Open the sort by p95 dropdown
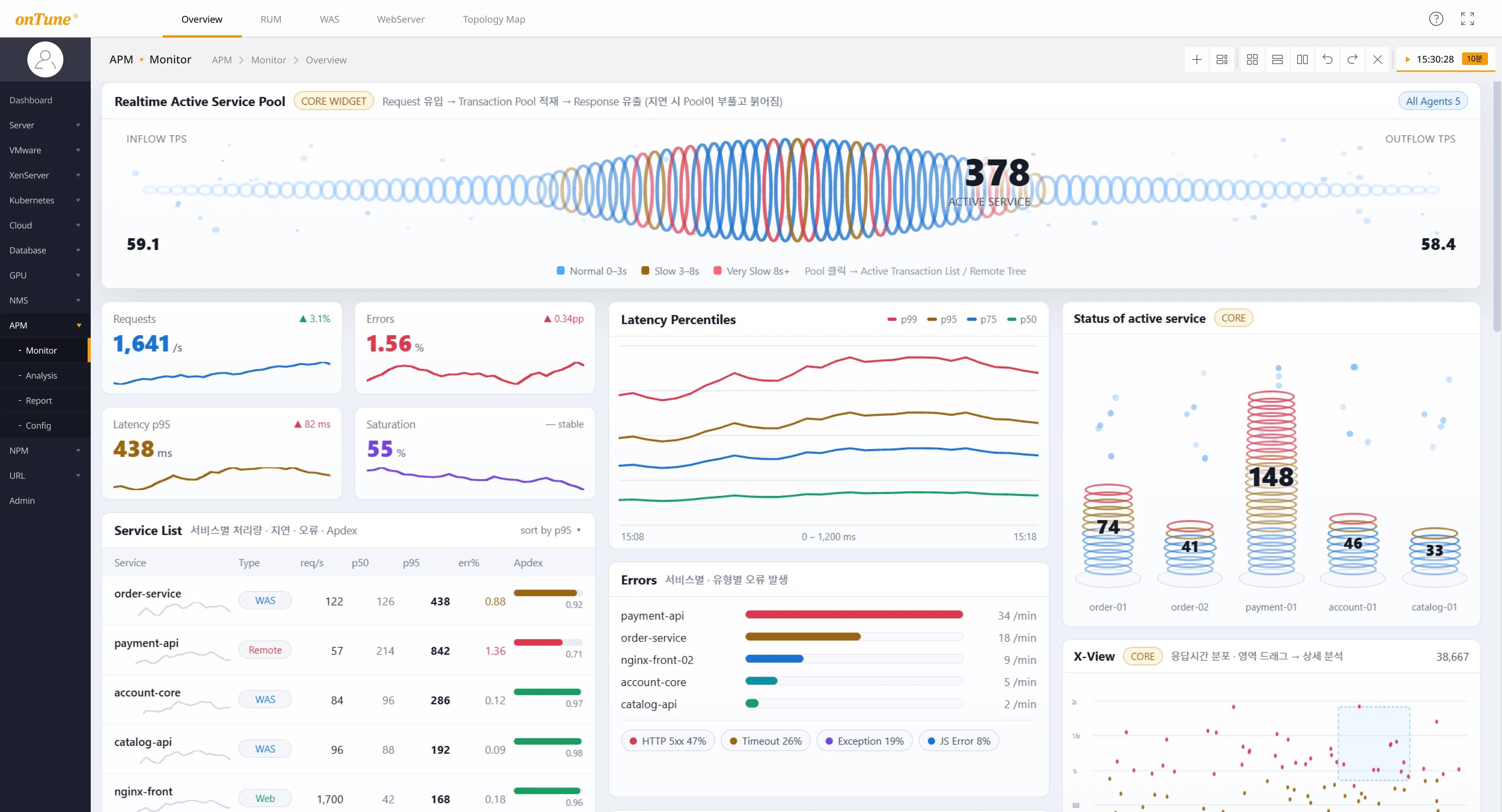The height and width of the screenshot is (812, 1502). click(550, 530)
